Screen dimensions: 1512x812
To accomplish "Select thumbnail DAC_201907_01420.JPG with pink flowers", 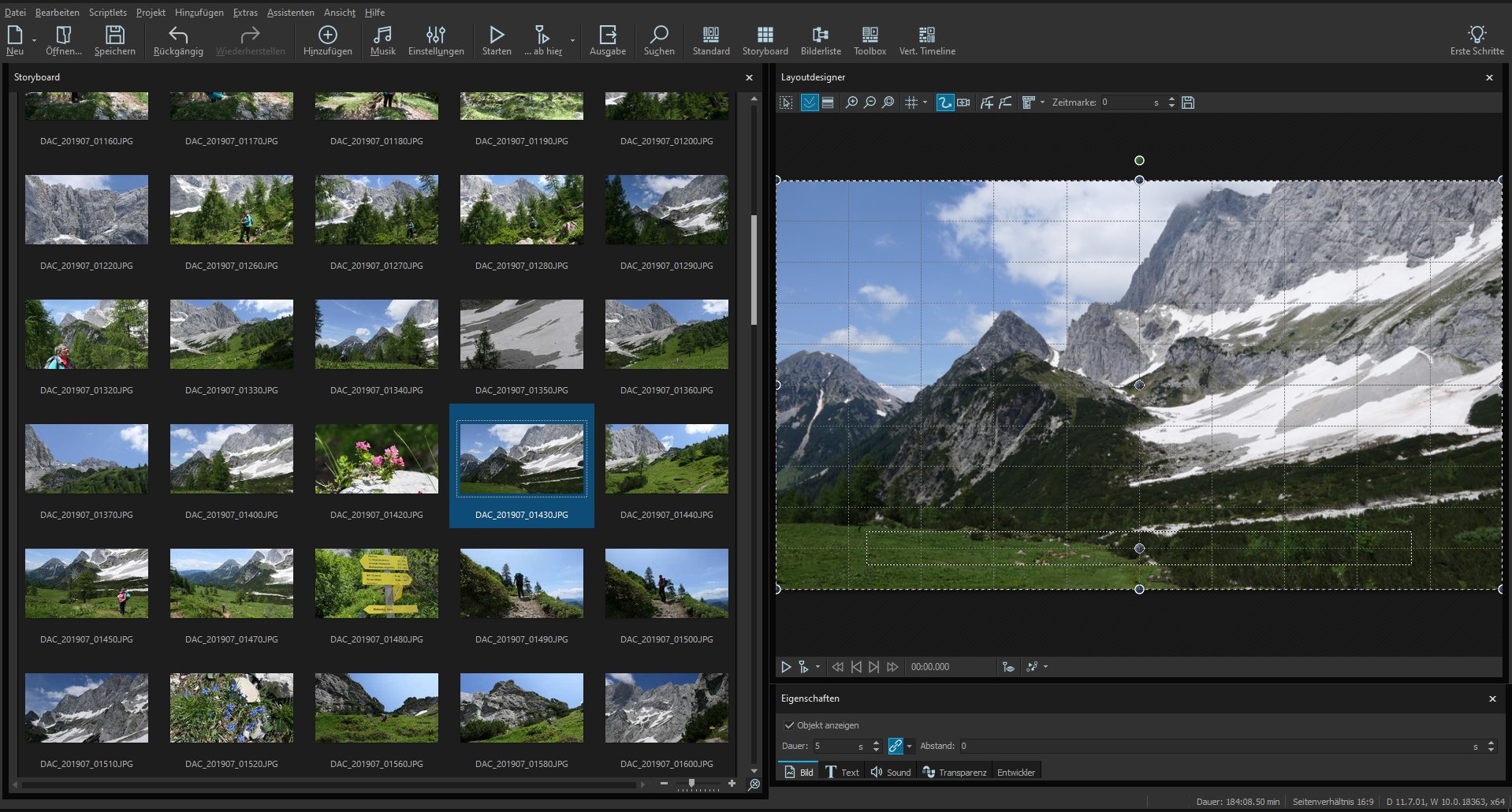I will (376, 460).
